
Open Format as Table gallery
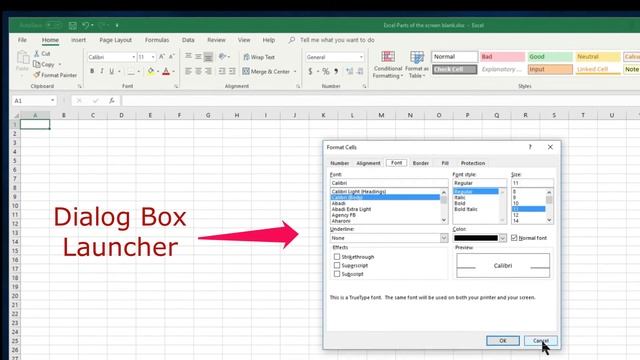pyautogui.click(x=417, y=64)
